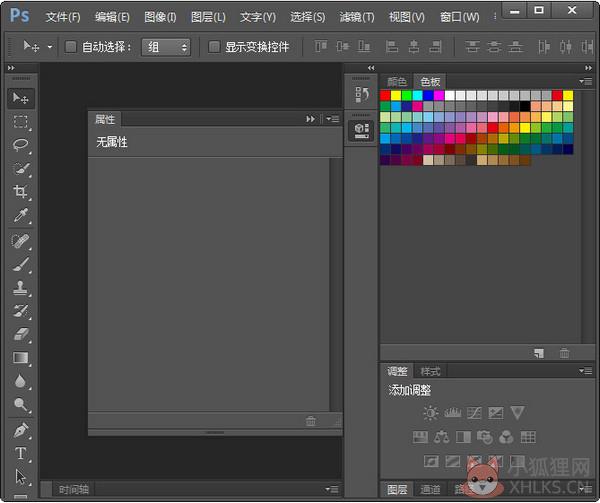Open the 时间轴 panel tab

(x=74, y=489)
